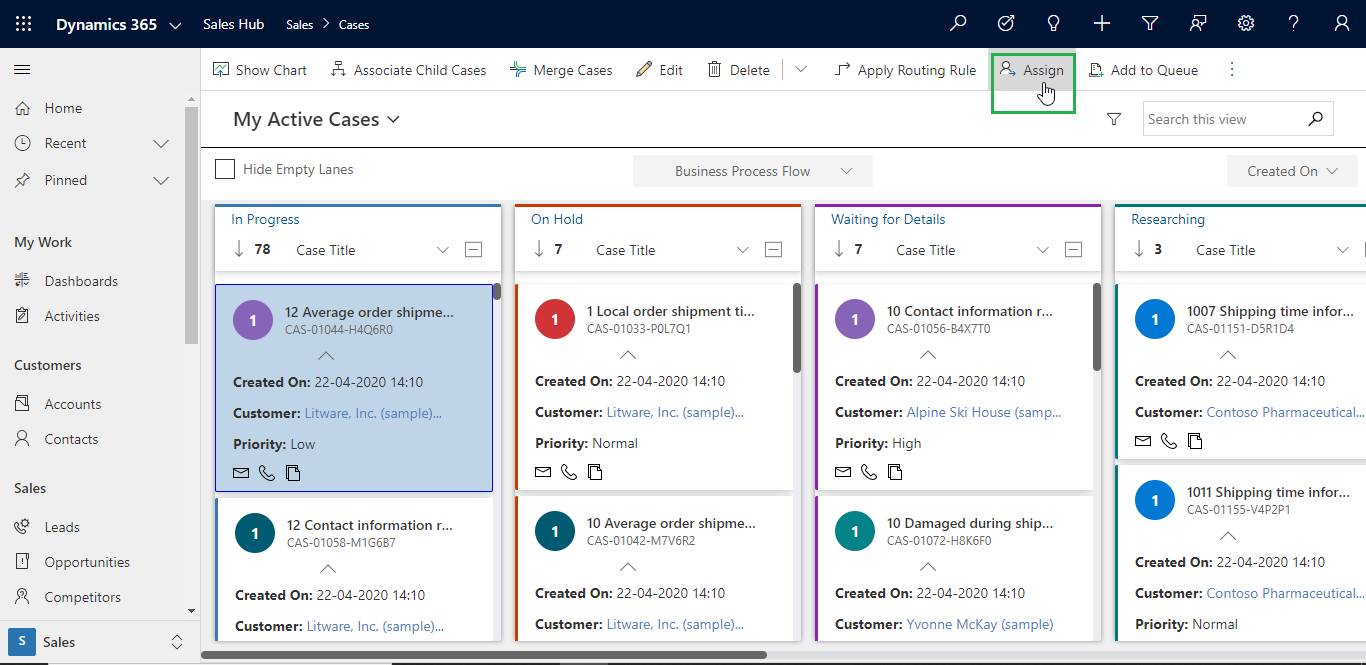The image size is (1366, 665).
Task: Click phone icon on case CAS-01044-H4Q6R0
Action: pos(267,473)
